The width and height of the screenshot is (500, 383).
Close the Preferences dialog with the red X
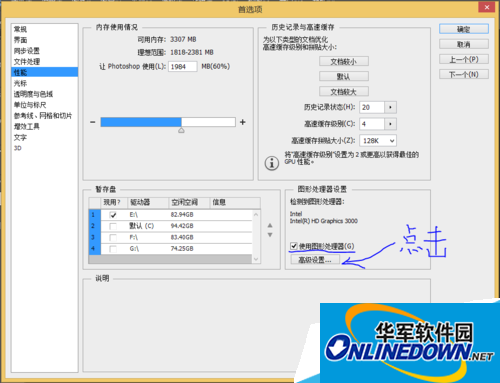tap(487, 7)
